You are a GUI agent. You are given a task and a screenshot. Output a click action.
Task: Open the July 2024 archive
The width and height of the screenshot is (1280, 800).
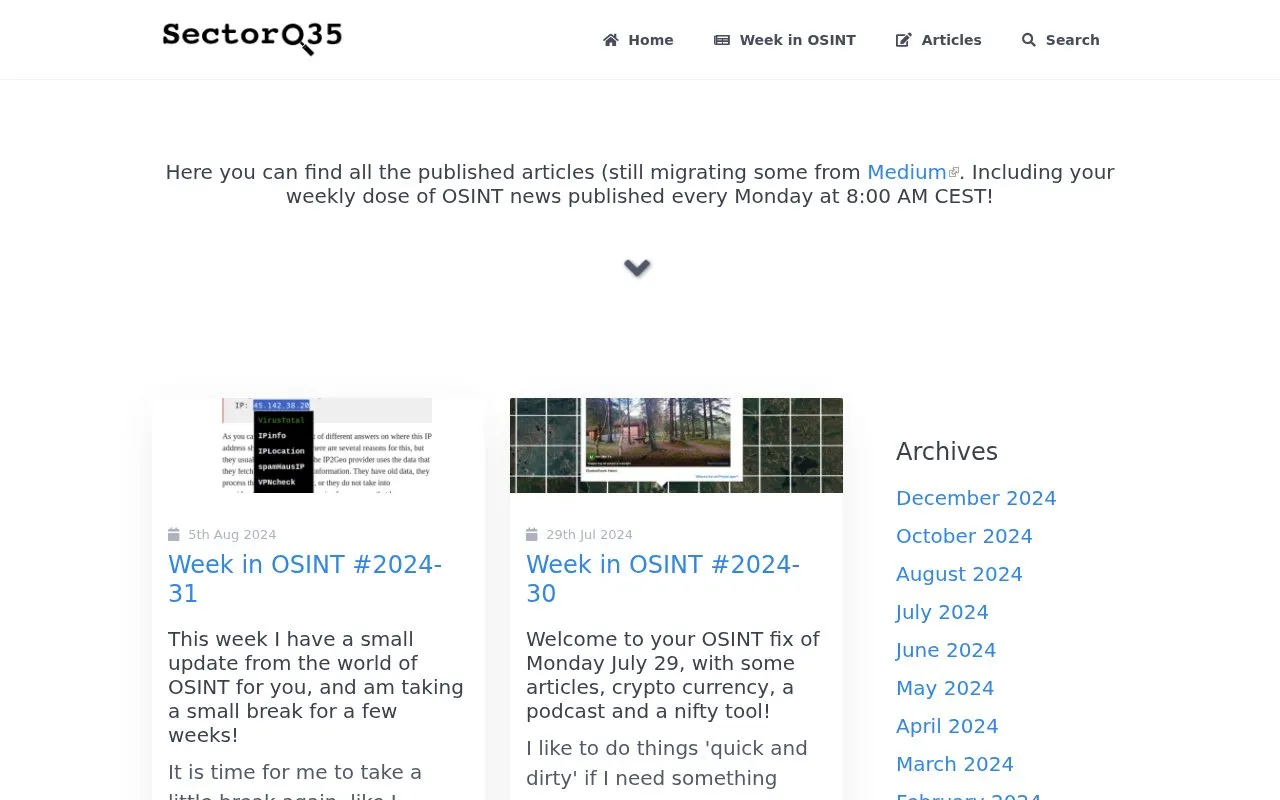(x=942, y=612)
